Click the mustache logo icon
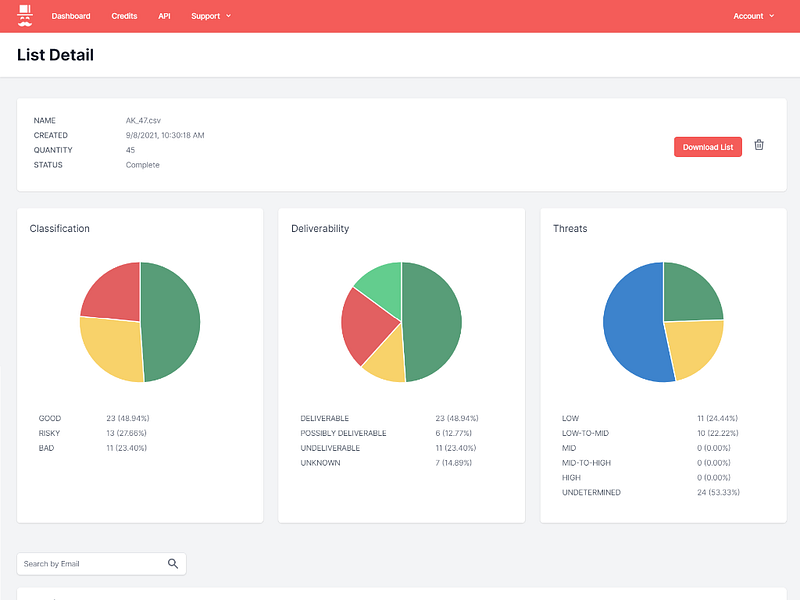Viewport: 800px width, 600px height. (x=24, y=16)
